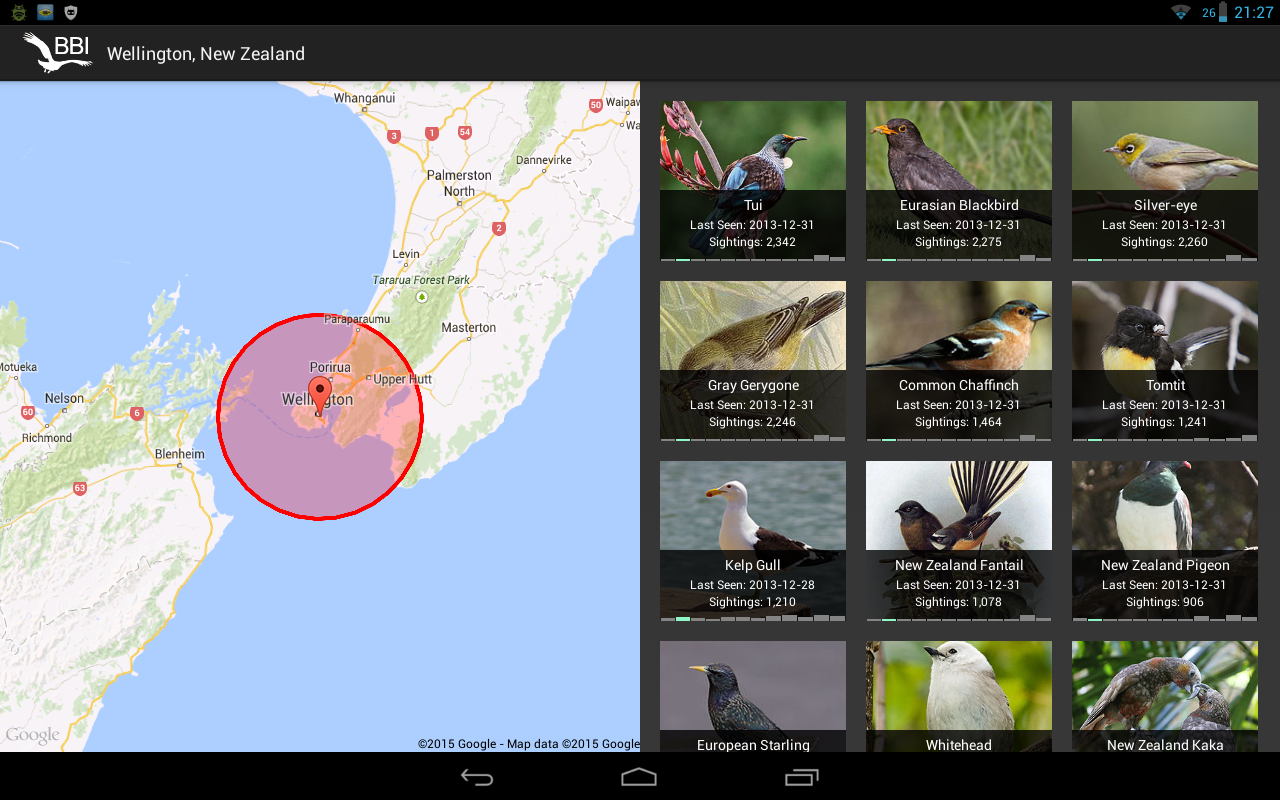The height and width of the screenshot is (800, 1280).
Task: View the New Zealand Kaka card
Action: [x=1164, y=700]
